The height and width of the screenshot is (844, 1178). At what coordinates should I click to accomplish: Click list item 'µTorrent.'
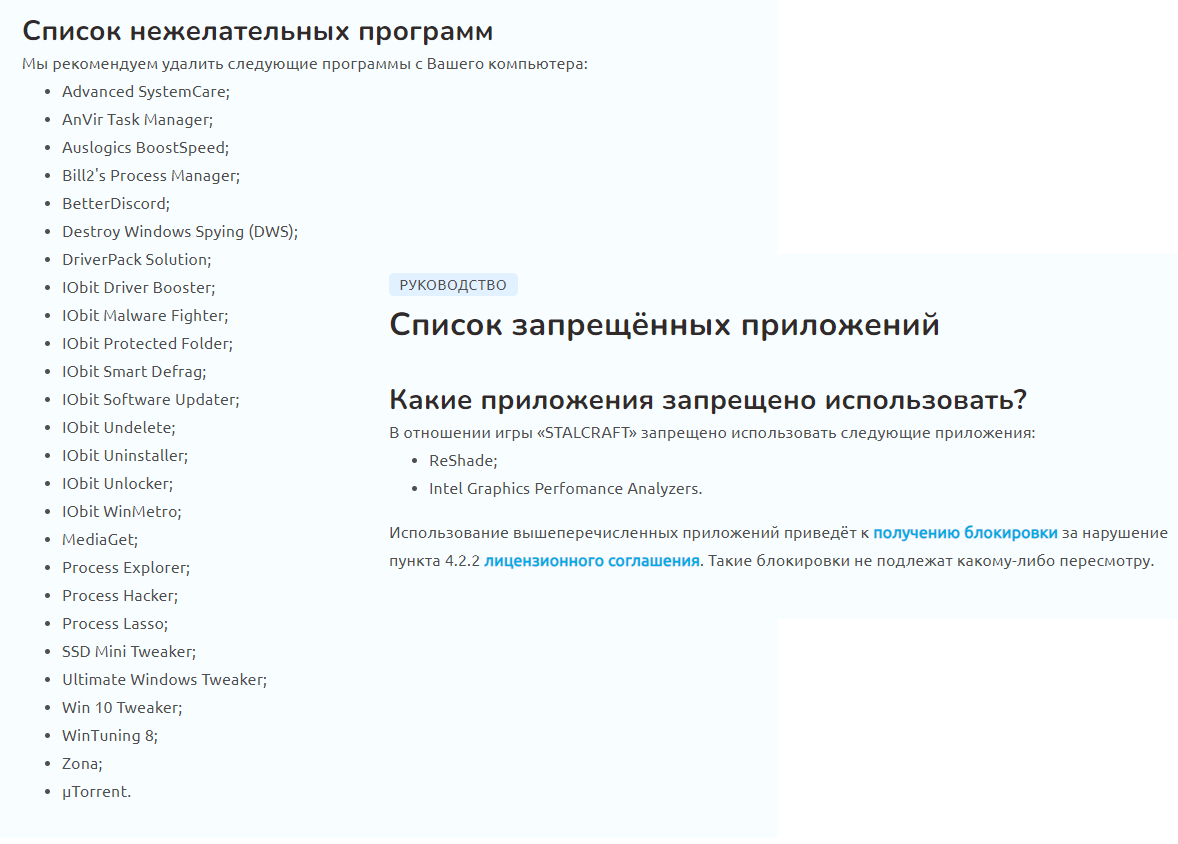tap(96, 791)
